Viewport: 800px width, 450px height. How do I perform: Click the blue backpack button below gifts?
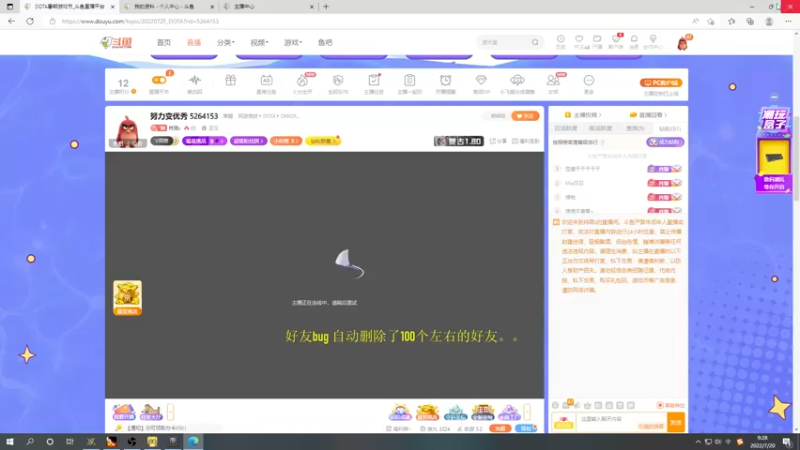(526, 428)
